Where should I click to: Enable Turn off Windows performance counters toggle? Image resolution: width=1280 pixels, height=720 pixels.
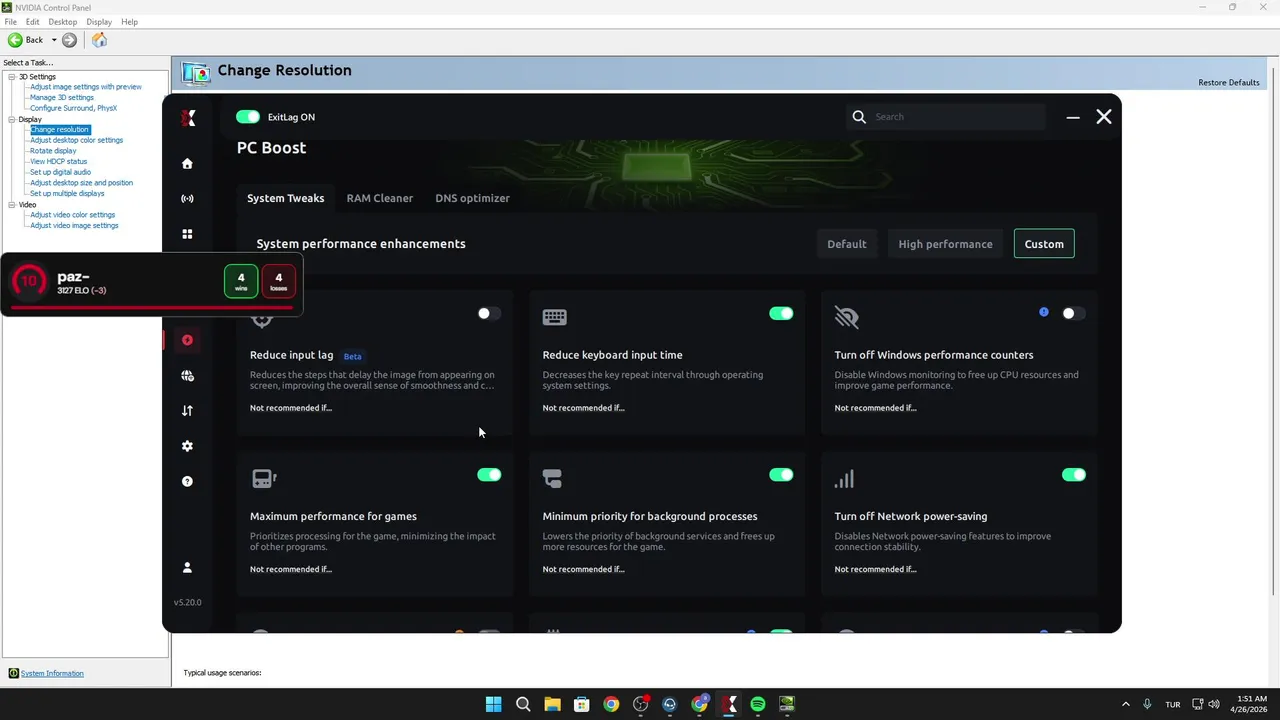(1073, 313)
